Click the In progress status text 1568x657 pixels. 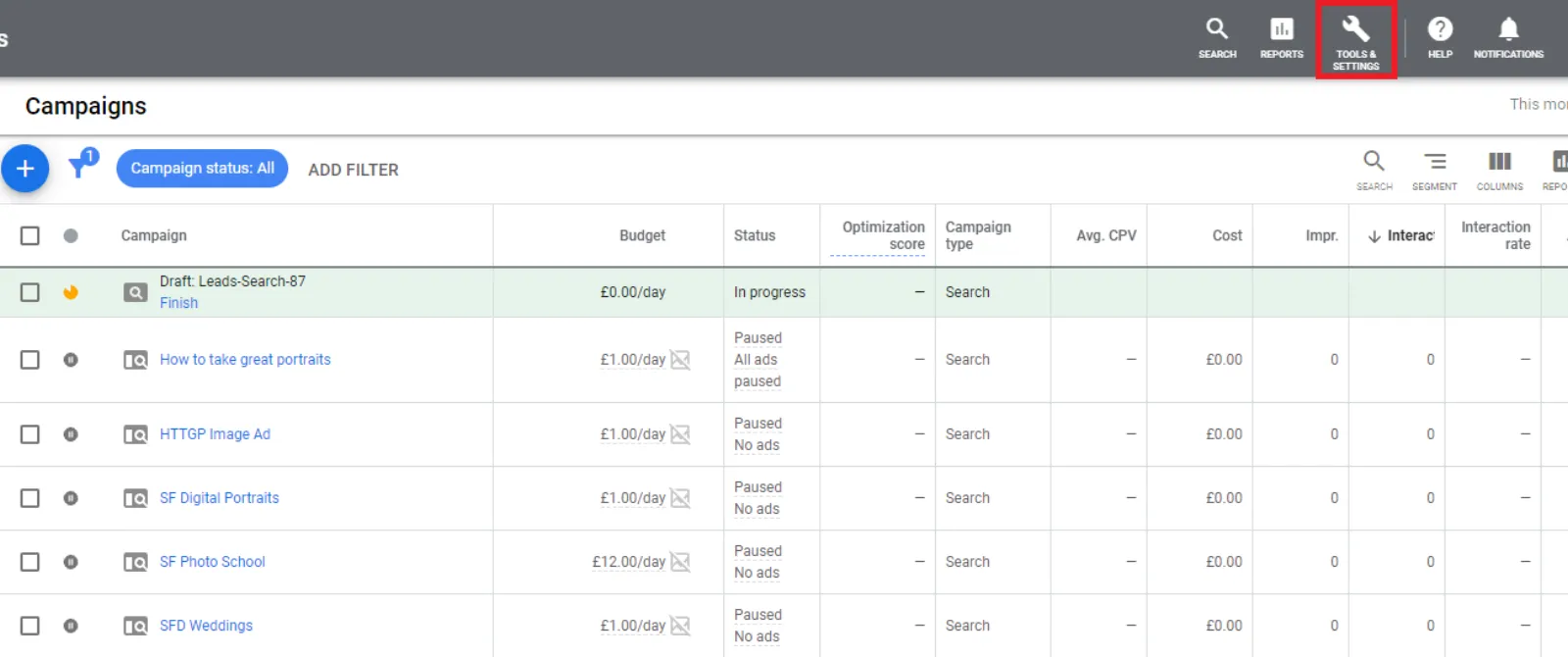point(769,292)
